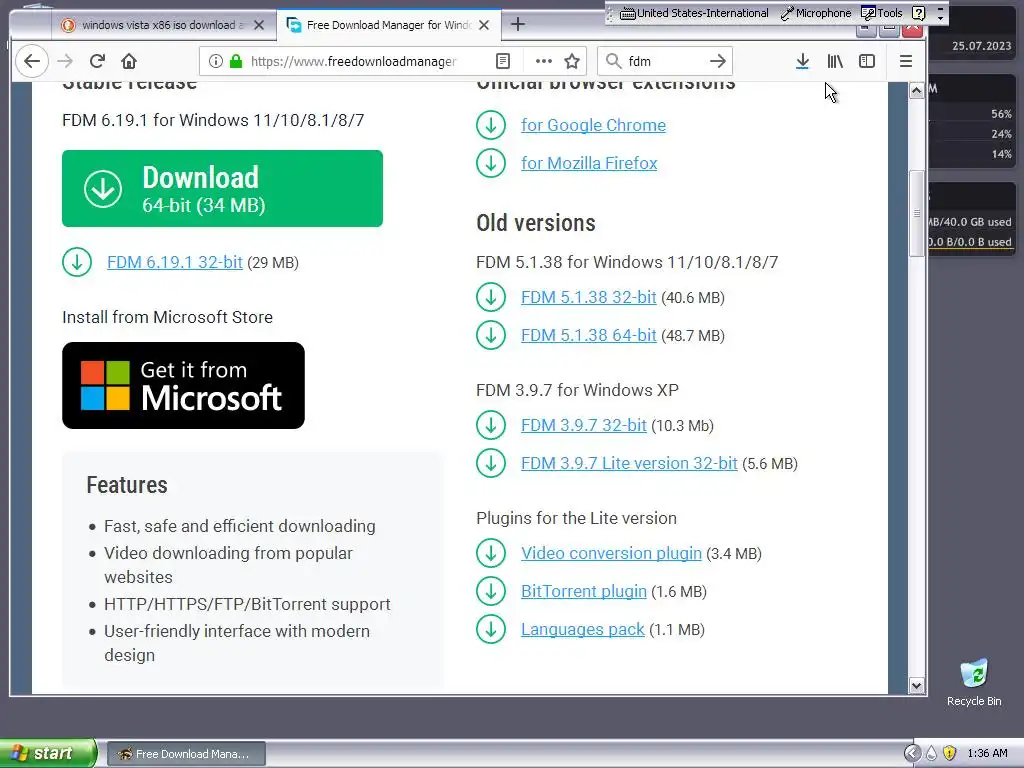The height and width of the screenshot is (768, 1024).
Task: Go back to the previous page
Action: [x=31, y=61]
